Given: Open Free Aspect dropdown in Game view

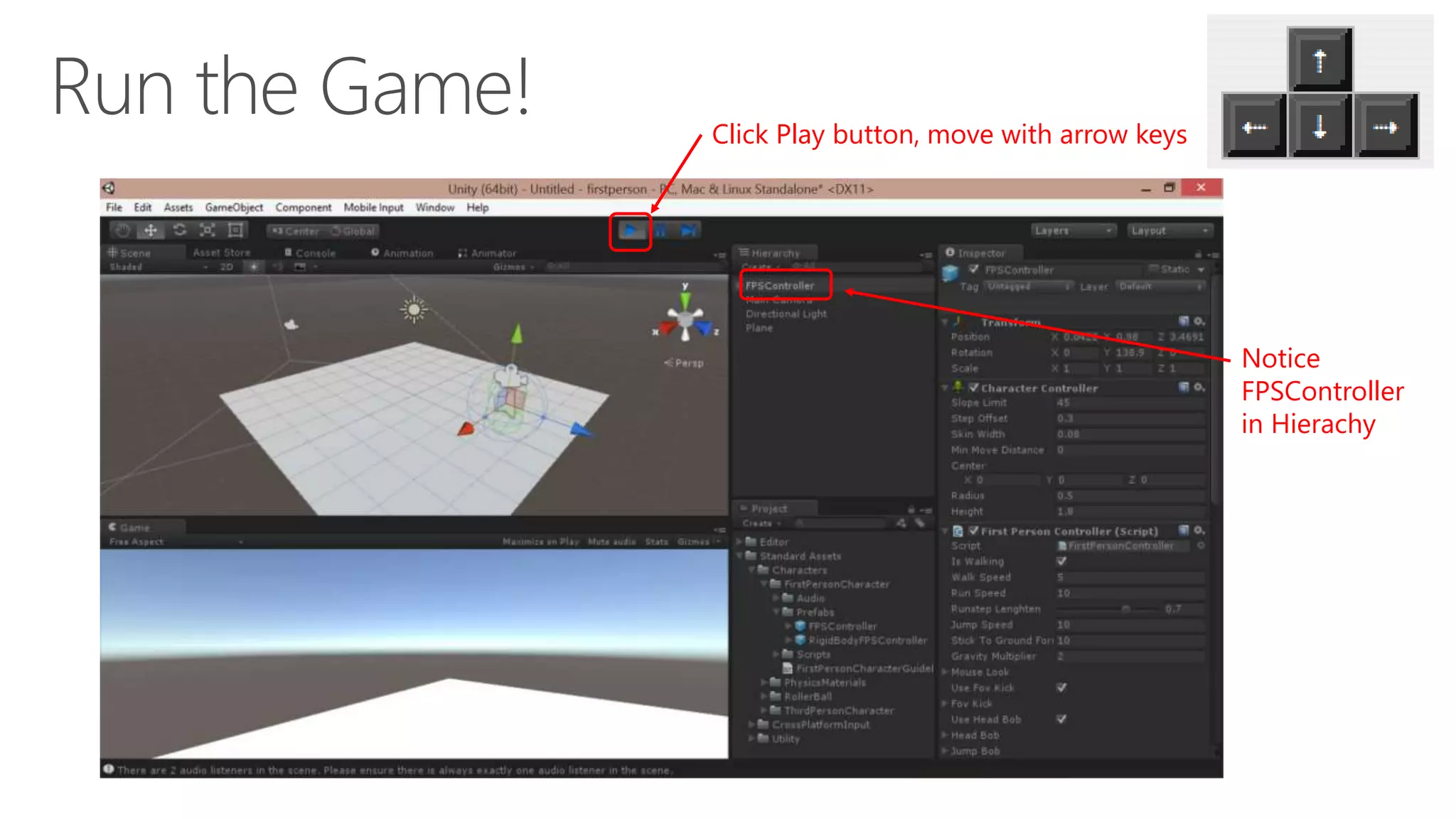Looking at the screenshot, I should 176,542.
